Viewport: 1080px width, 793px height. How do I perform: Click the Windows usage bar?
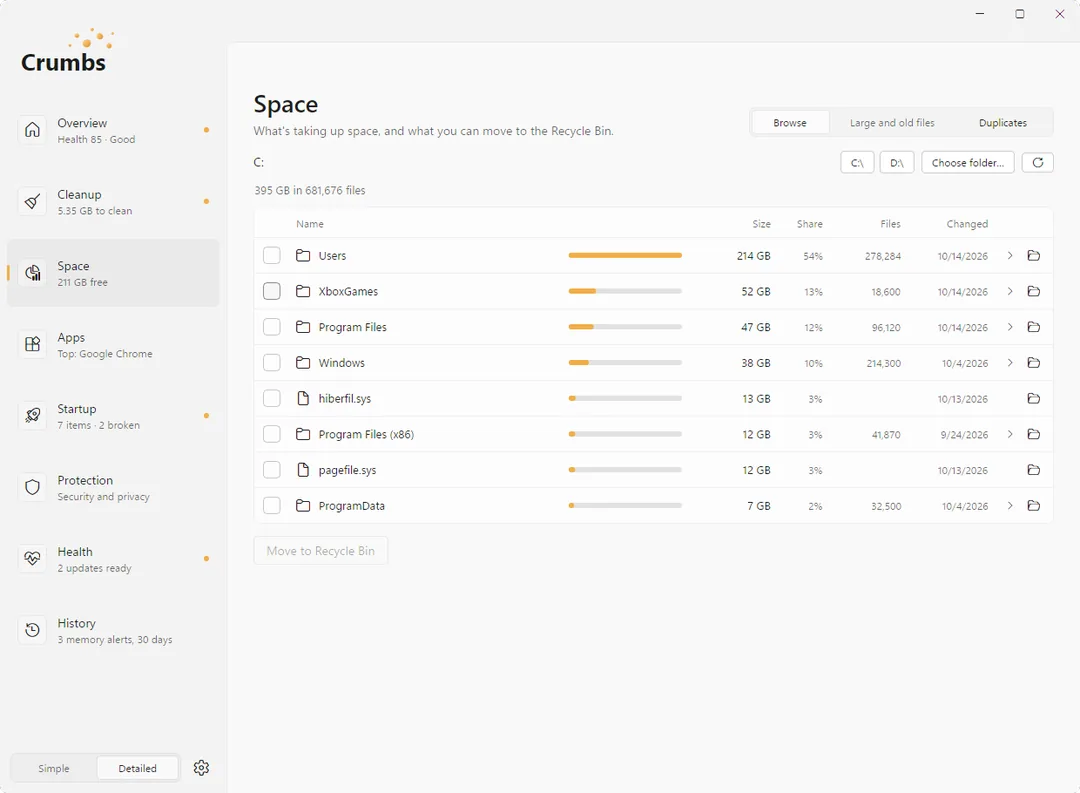pyautogui.click(x=625, y=363)
